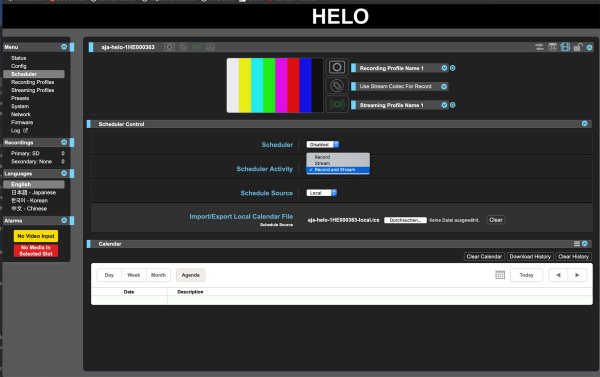Click the yellow No Video Input alarm

[x=36, y=236]
